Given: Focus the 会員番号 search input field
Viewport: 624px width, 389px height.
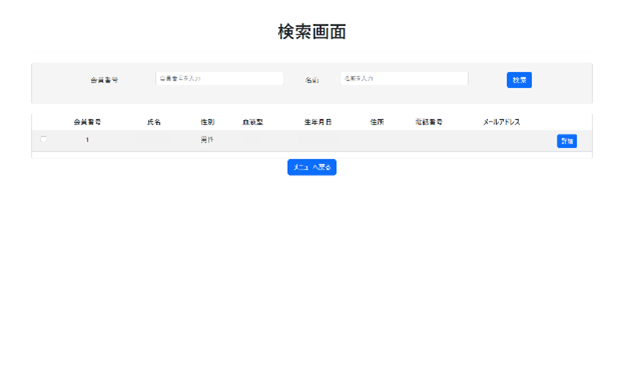Looking at the screenshot, I should pyautogui.click(x=219, y=78).
